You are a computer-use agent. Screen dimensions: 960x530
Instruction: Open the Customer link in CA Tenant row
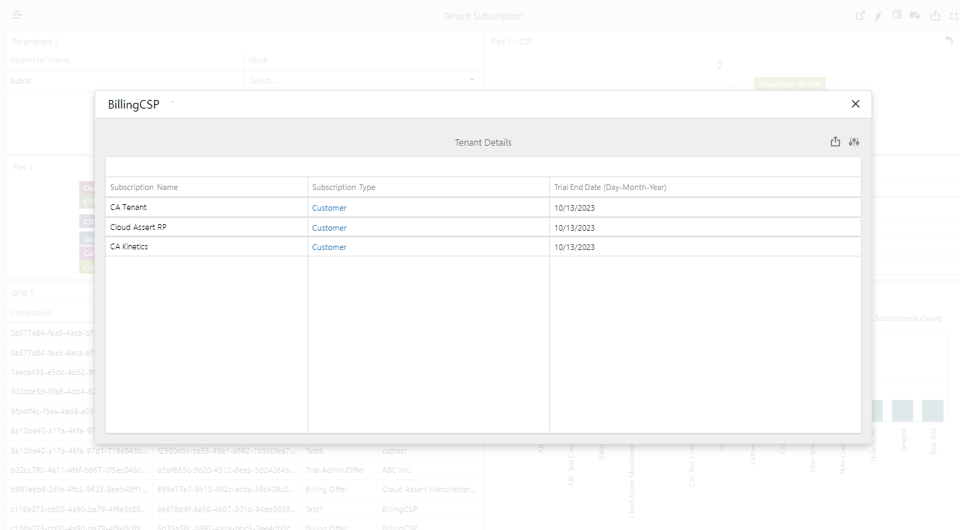[x=329, y=208]
